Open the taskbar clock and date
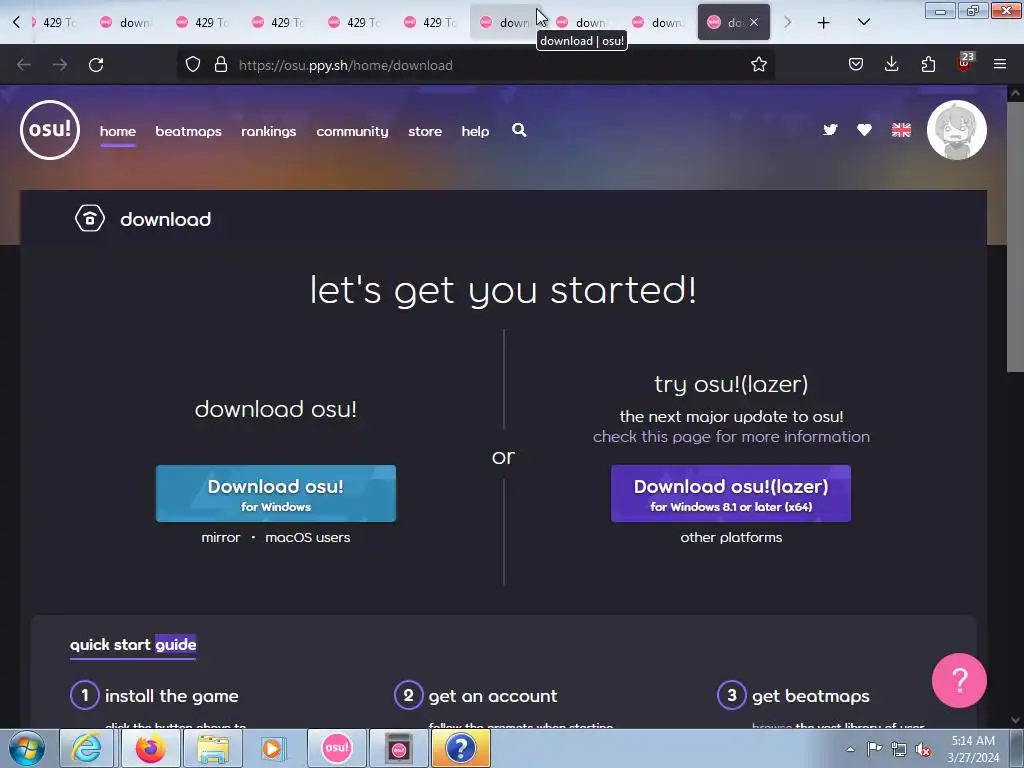Viewport: 1024px width, 768px height. coord(973,749)
